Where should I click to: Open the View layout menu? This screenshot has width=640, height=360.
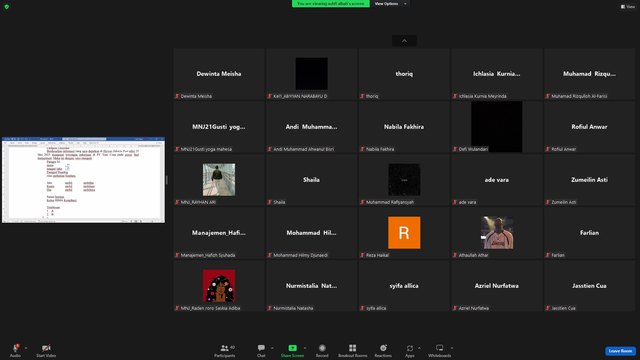[628, 7]
